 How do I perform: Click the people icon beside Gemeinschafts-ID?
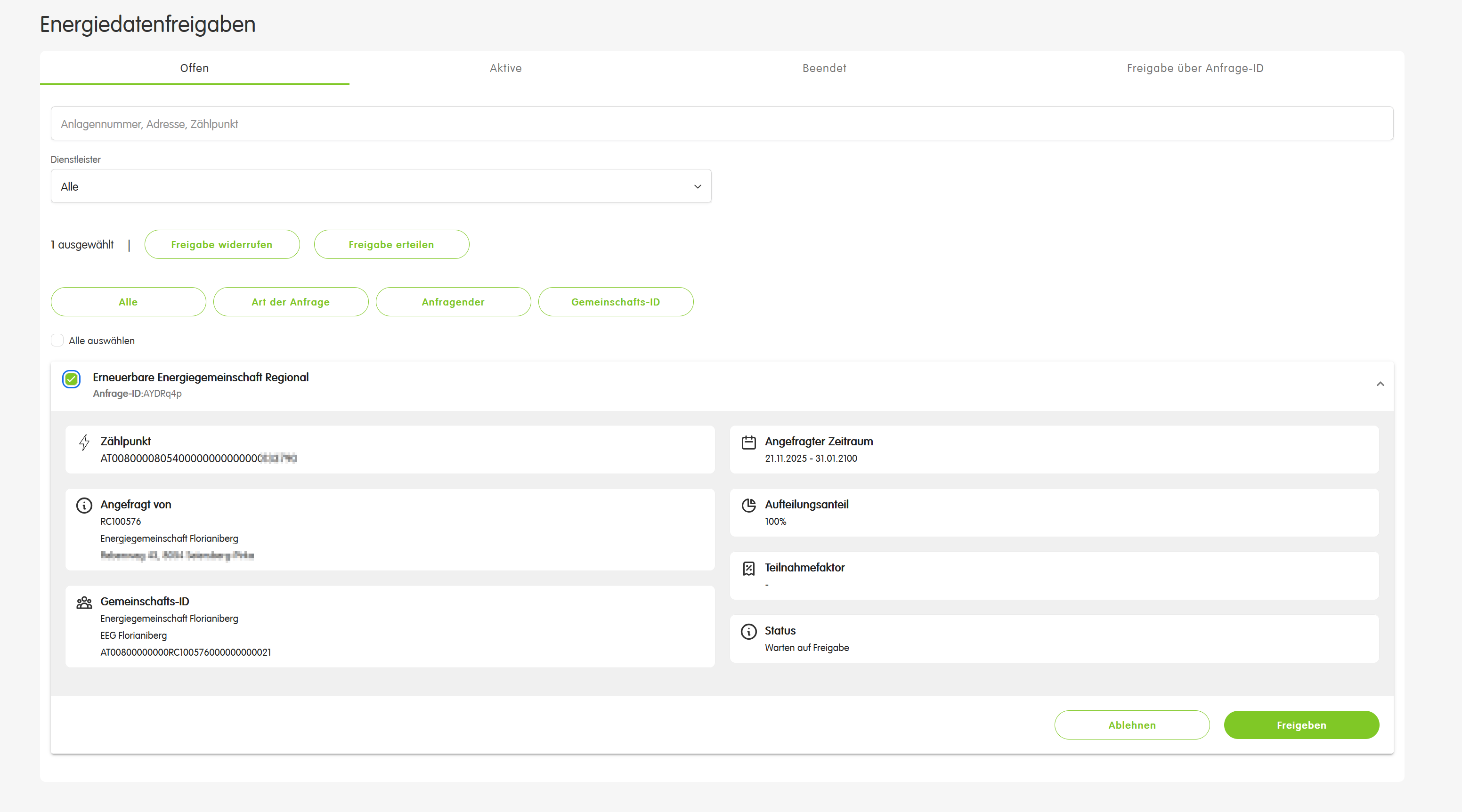(84, 602)
